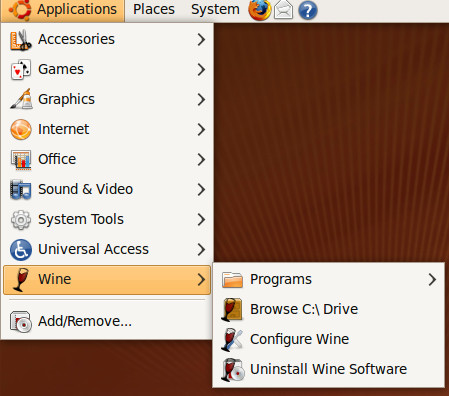Choose Uninstall Wine Software
Screen dimensions: 449x396
329,369
